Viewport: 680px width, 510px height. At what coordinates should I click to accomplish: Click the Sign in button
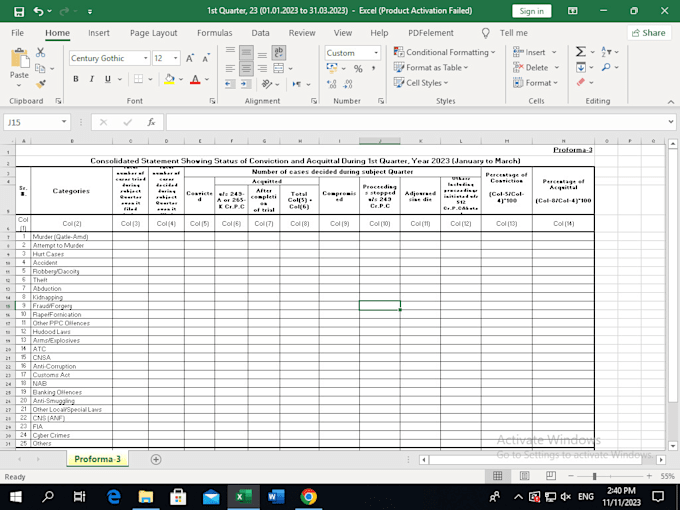click(532, 11)
